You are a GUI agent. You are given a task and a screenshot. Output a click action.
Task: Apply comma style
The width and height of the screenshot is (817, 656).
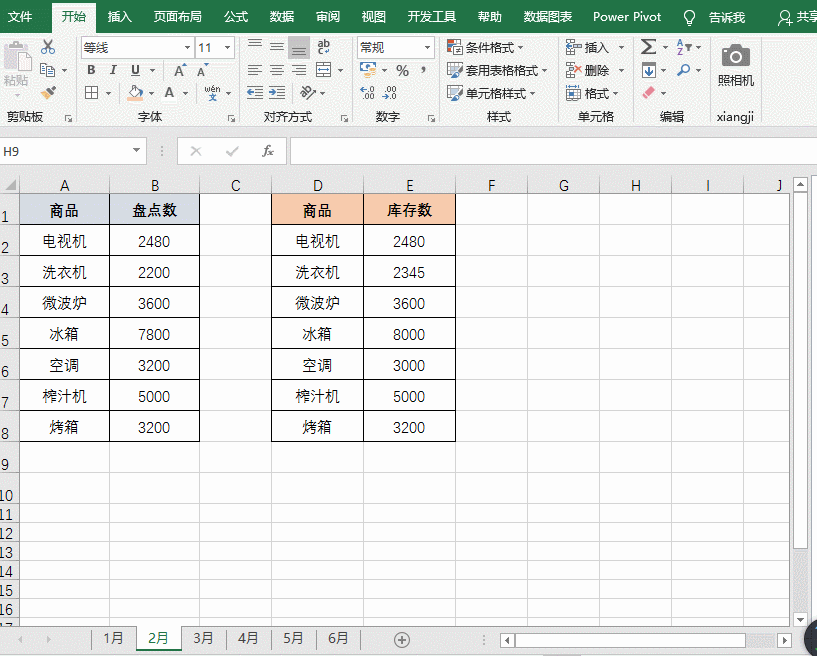point(424,69)
